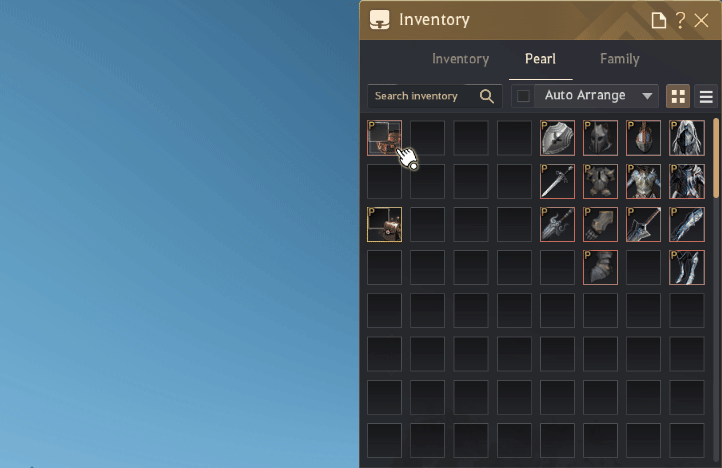
Task: Open the help question mark button
Action: click(x=680, y=20)
